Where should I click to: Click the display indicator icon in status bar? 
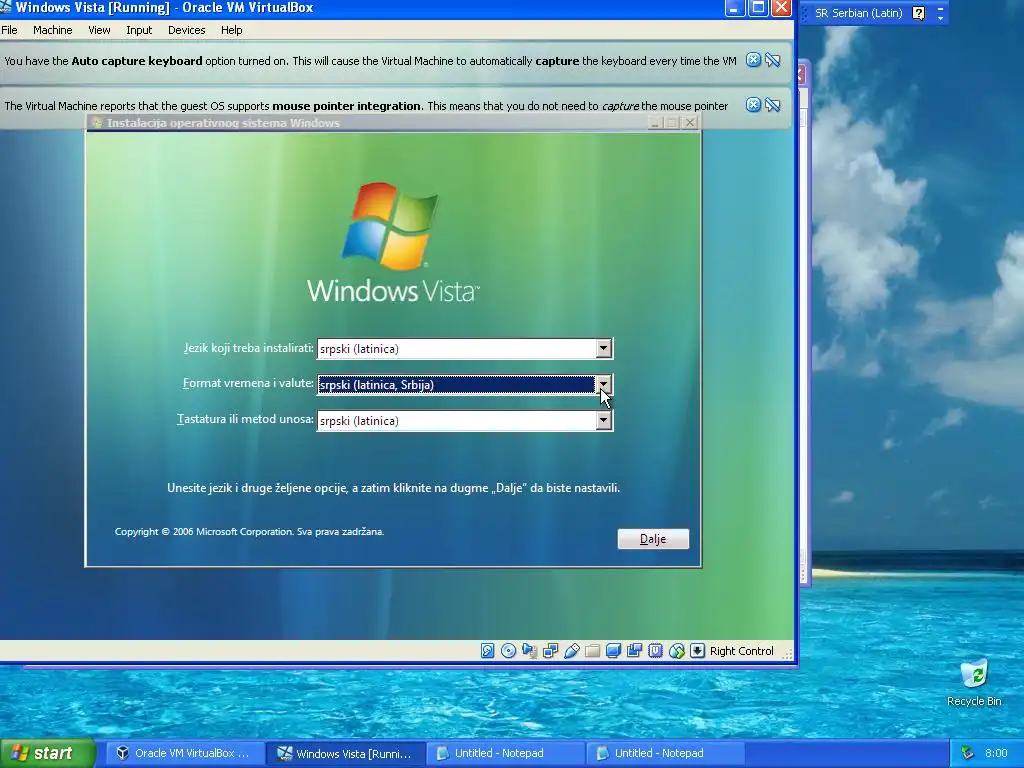point(613,650)
